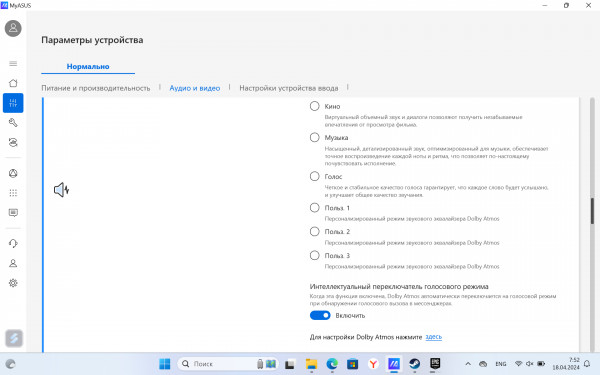Open the battery icon in system tray

541,364
